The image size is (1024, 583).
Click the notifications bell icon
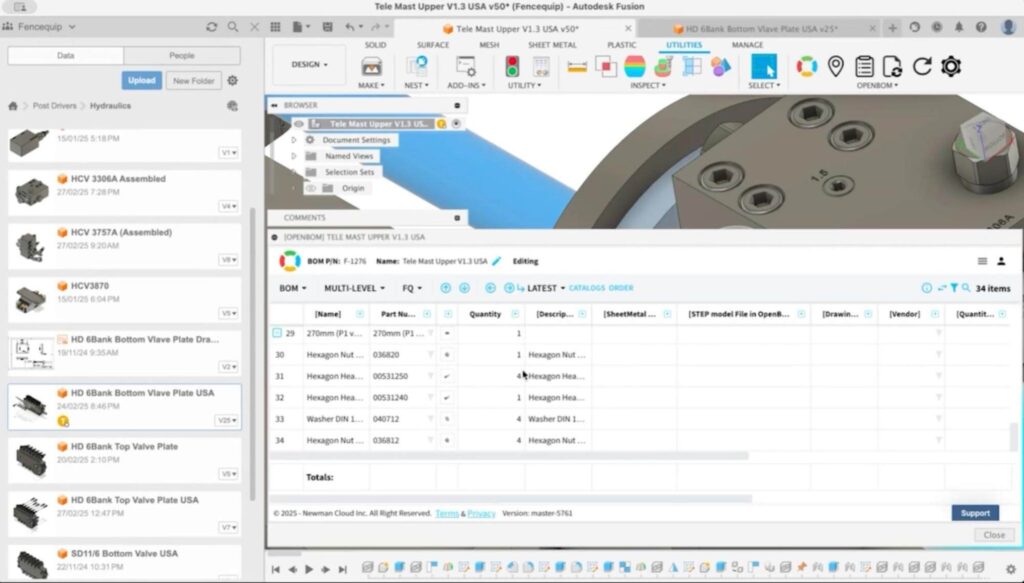pyautogui.click(x=959, y=27)
